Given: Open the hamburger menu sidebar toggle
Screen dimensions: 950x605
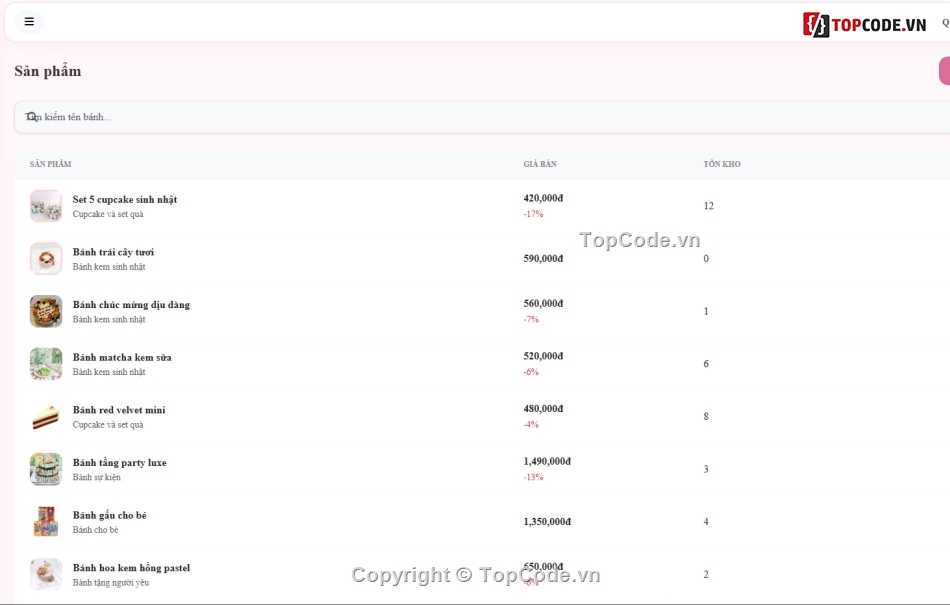Looking at the screenshot, I should pyautogui.click(x=29, y=22).
